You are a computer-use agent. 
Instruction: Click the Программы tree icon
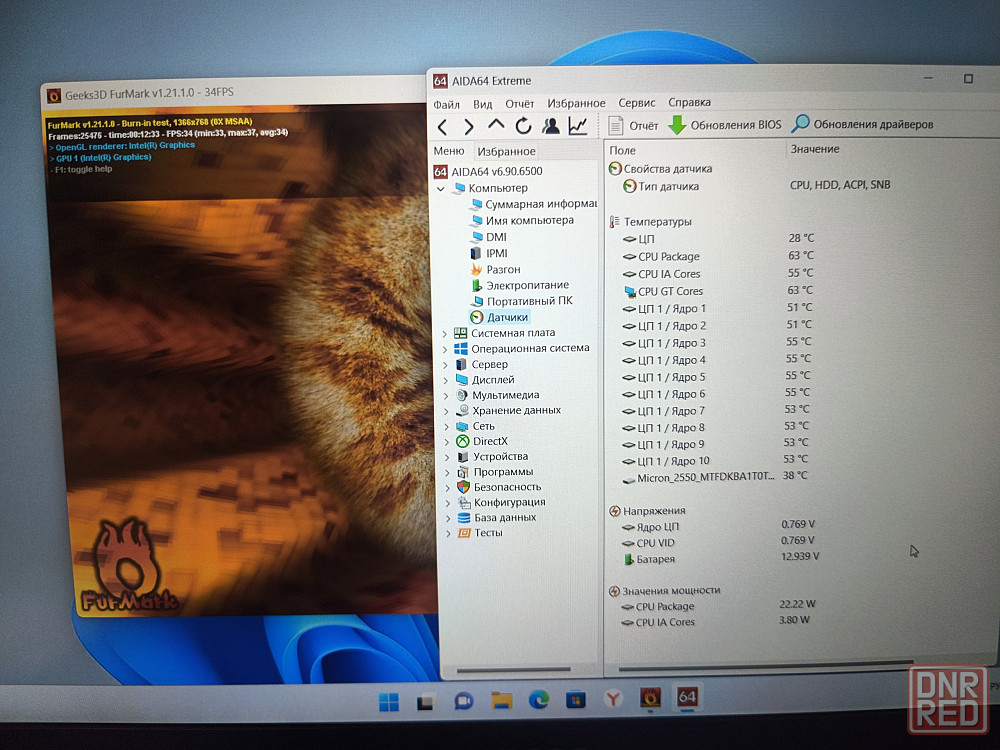(x=463, y=472)
